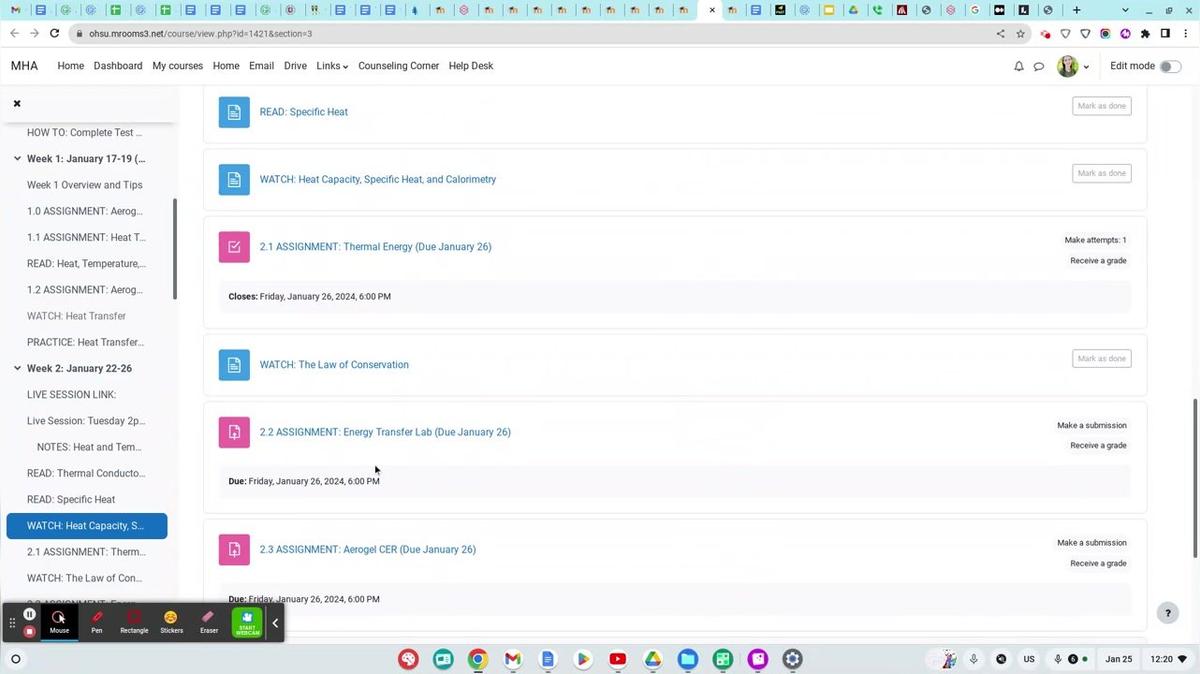The height and width of the screenshot is (674, 1200).
Task: Open WATCH: Heat Capacity, Specific Heat, and Calorimetry
Action: 377,180
